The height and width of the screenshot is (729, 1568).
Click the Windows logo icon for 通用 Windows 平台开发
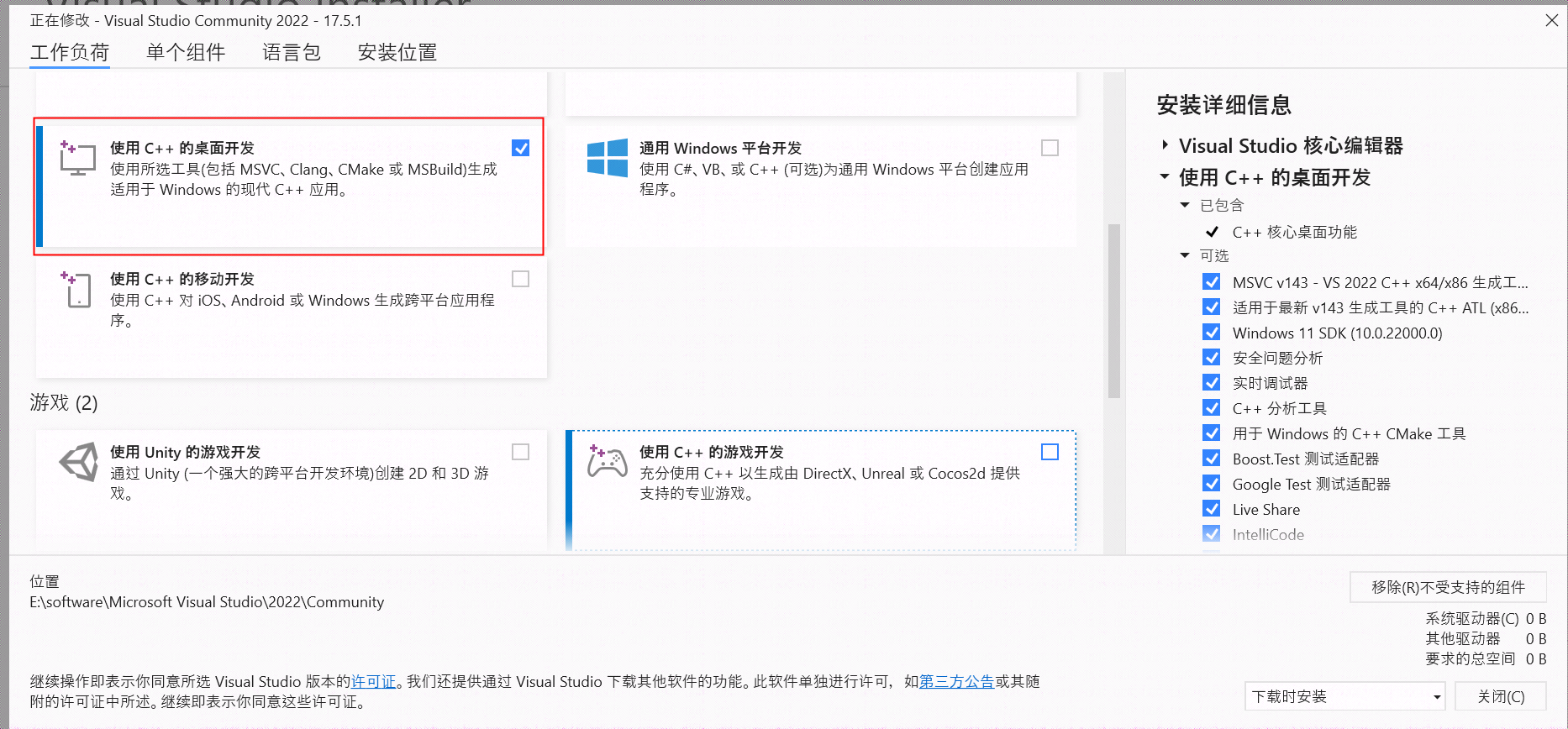pyautogui.click(x=607, y=158)
